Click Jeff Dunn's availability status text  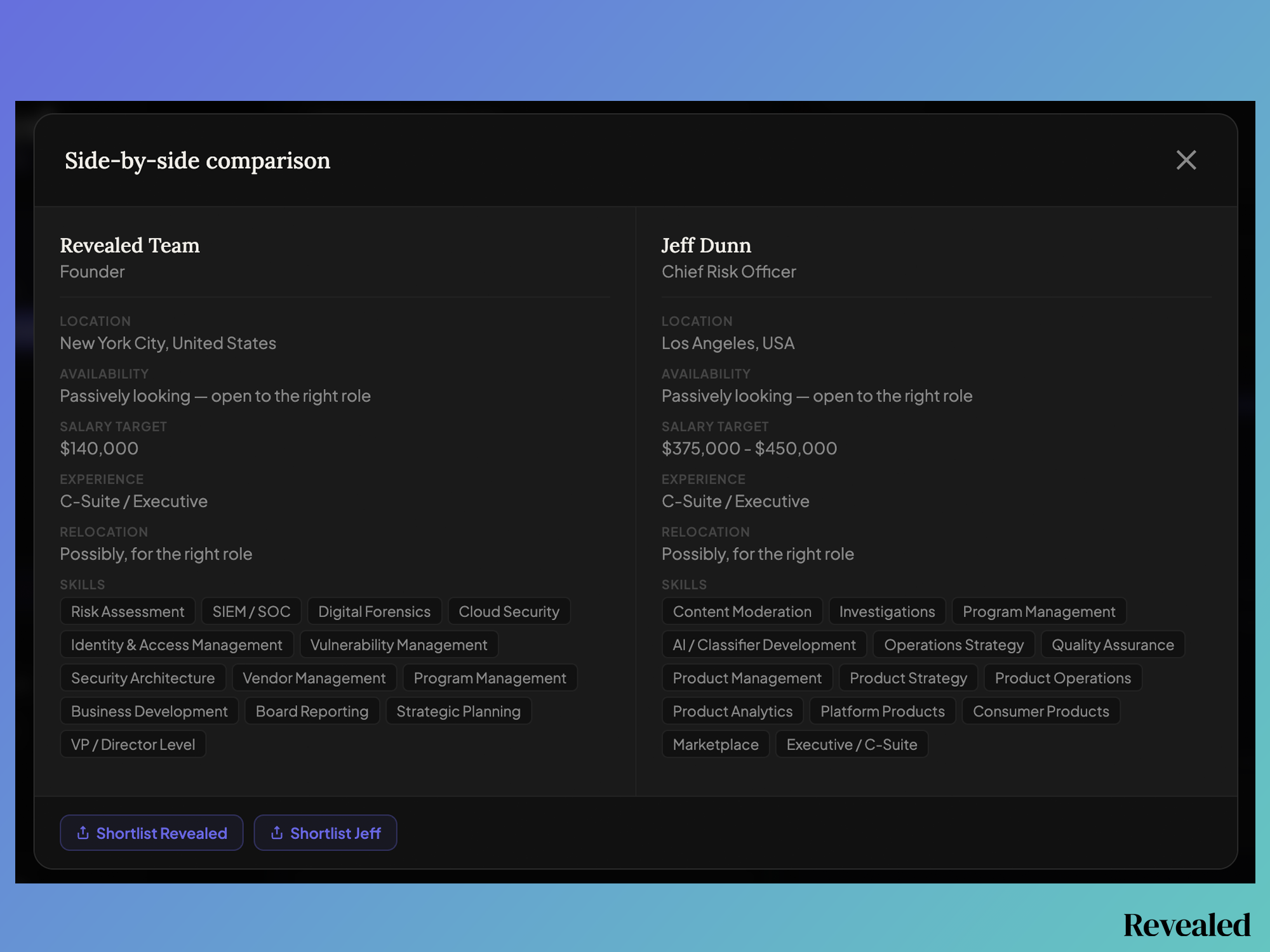click(817, 396)
